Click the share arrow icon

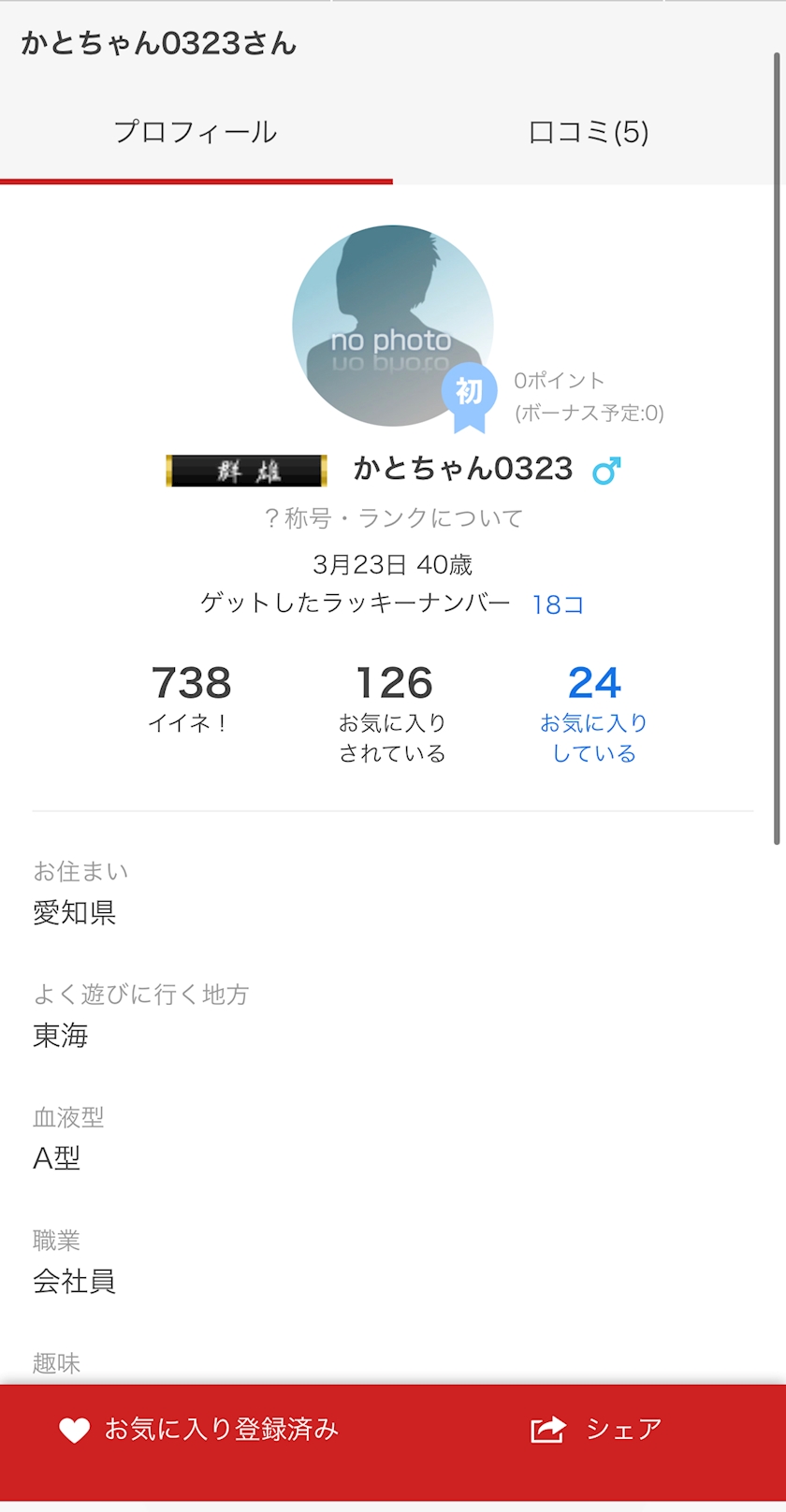pos(548,1429)
